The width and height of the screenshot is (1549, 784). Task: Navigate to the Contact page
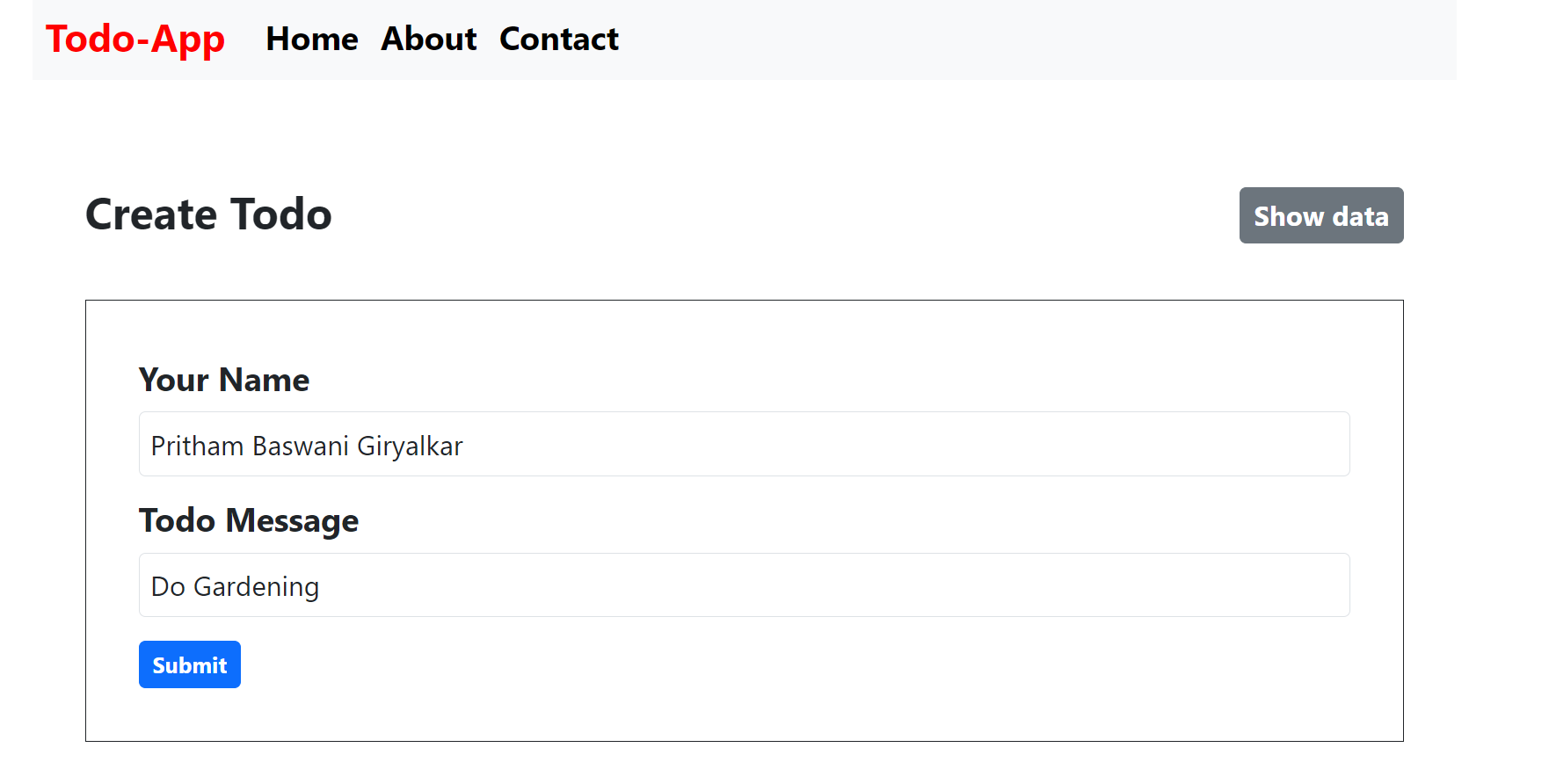[x=559, y=40]
